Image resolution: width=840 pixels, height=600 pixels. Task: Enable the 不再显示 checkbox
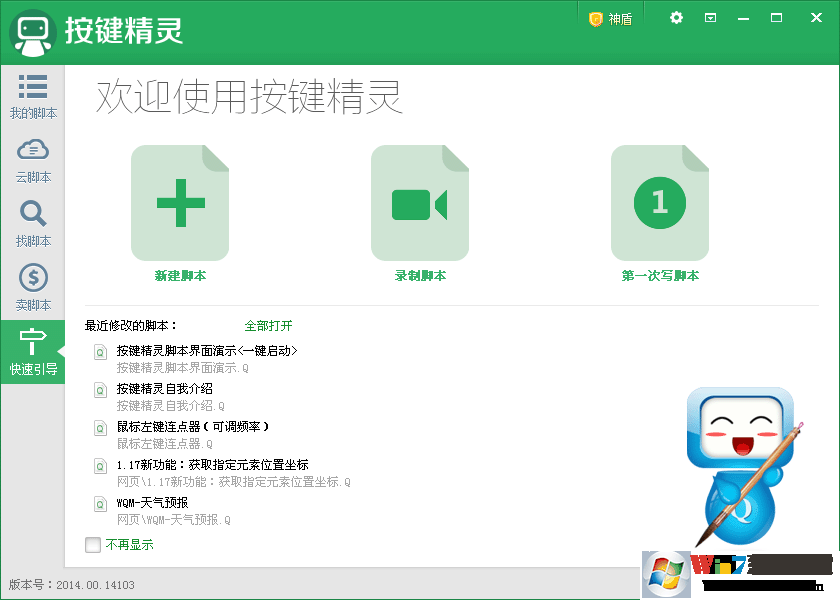click(93, 544)
